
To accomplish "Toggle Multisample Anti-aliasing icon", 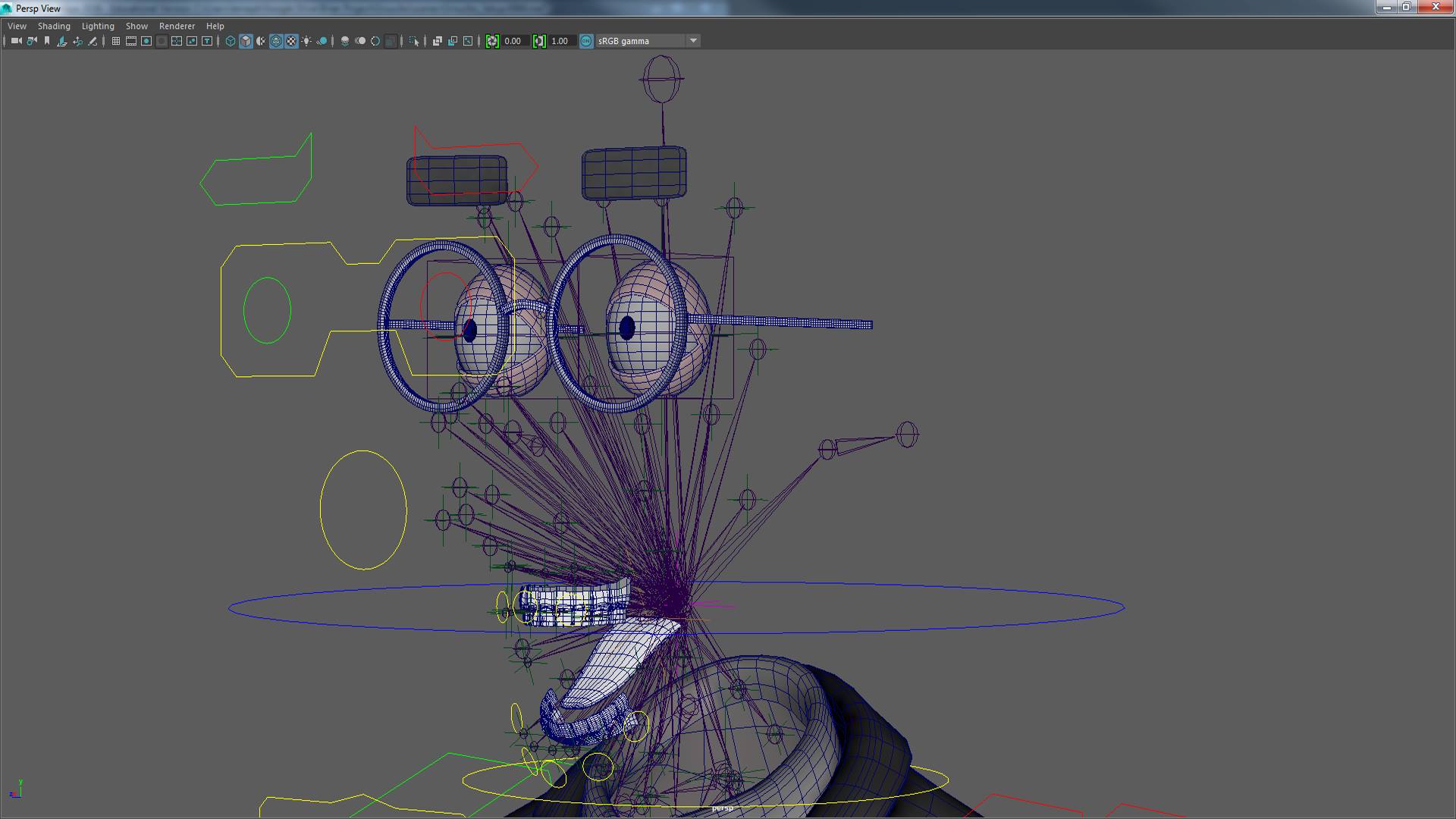I will point(375,41).
